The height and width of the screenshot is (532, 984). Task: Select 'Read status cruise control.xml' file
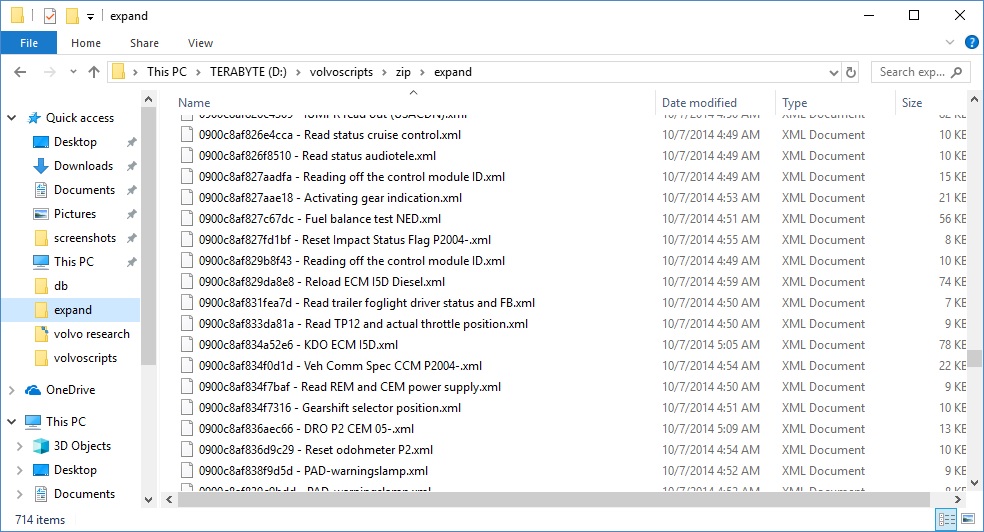(x=329, y=135)
